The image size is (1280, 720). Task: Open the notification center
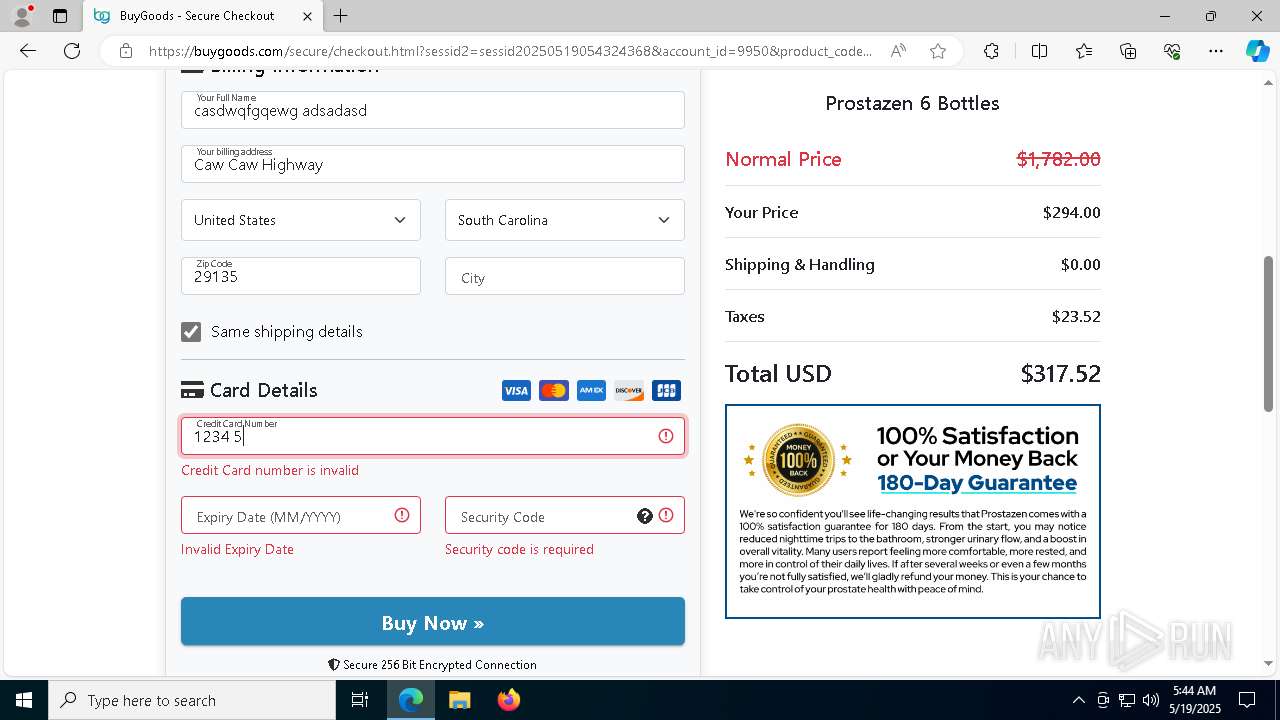click(x=1247, y=700)
